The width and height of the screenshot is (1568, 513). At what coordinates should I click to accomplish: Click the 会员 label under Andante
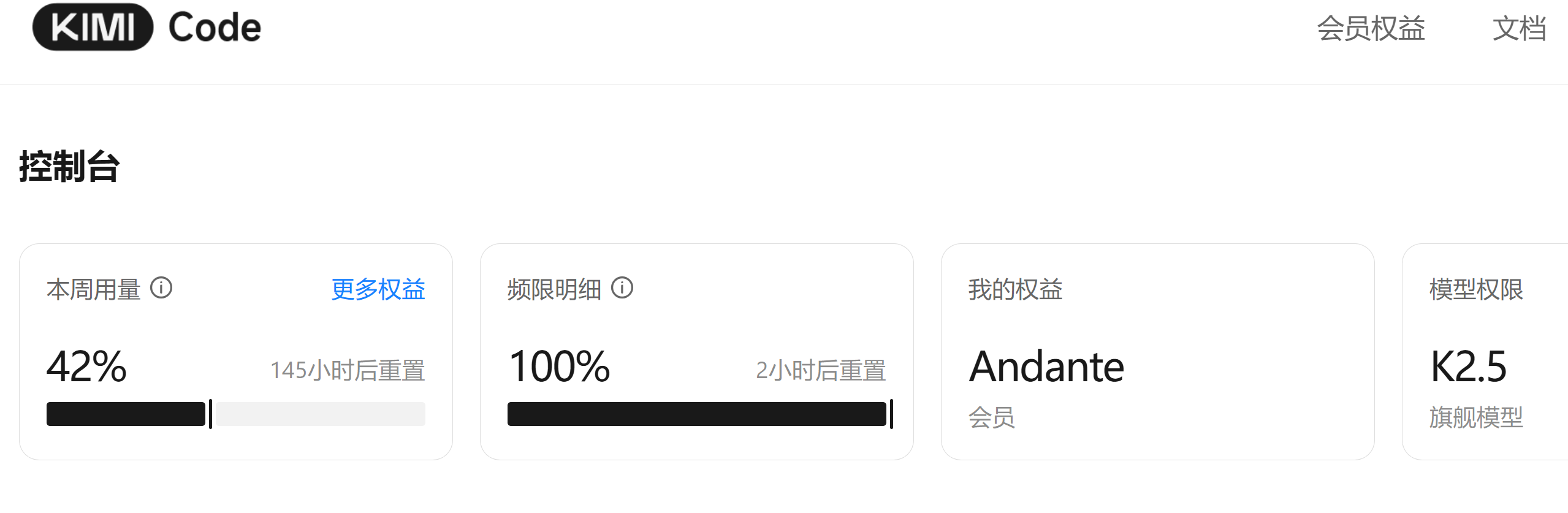(x=992, y=417)
